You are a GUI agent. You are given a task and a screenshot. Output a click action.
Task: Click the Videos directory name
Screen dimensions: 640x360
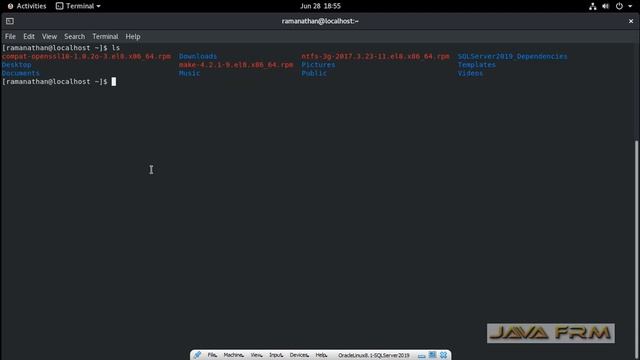point(470,73)
